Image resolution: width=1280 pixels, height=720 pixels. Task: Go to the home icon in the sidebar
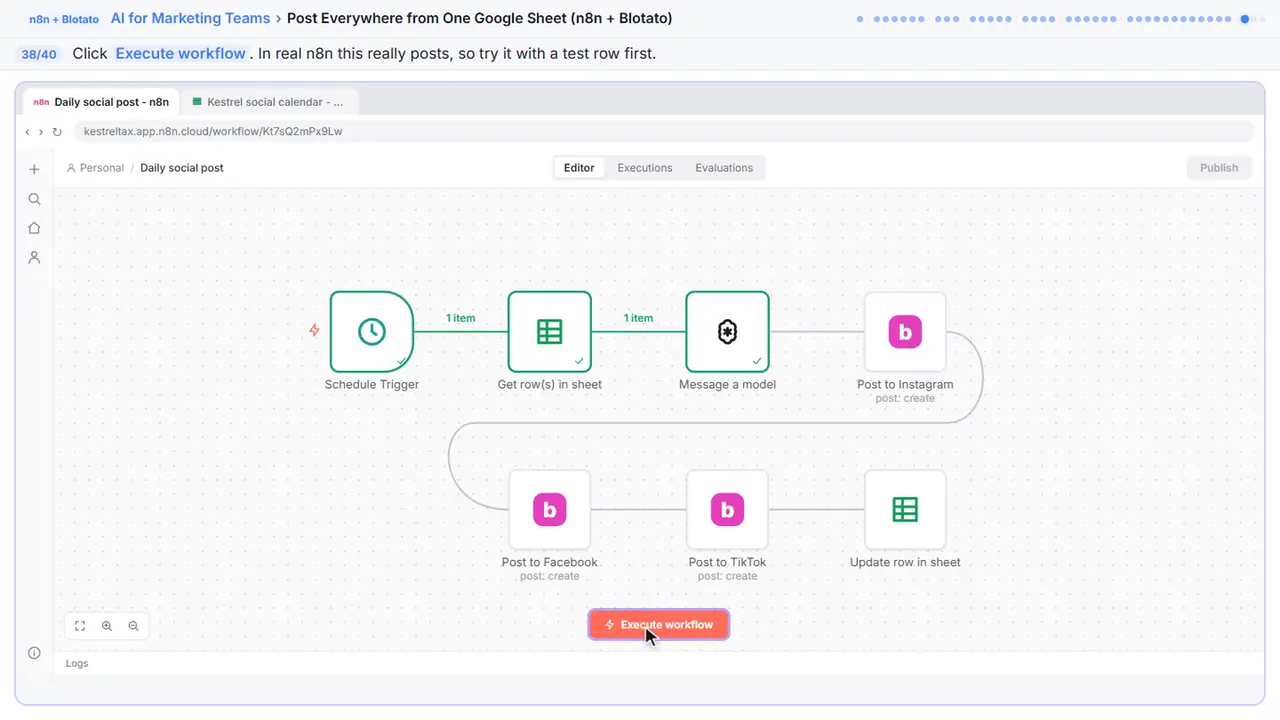(x=34, y=228)
